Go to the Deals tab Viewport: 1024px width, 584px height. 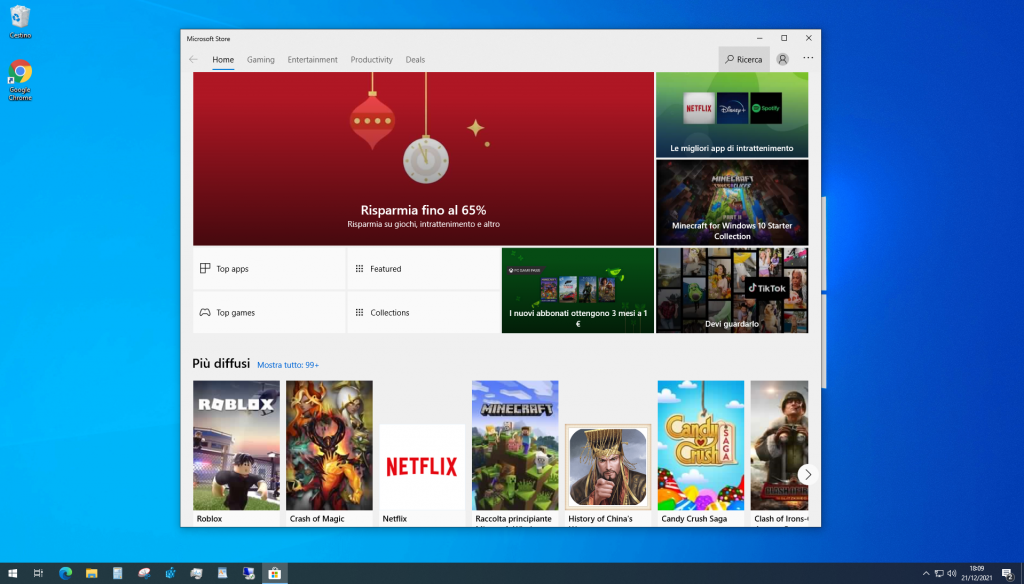415,59
